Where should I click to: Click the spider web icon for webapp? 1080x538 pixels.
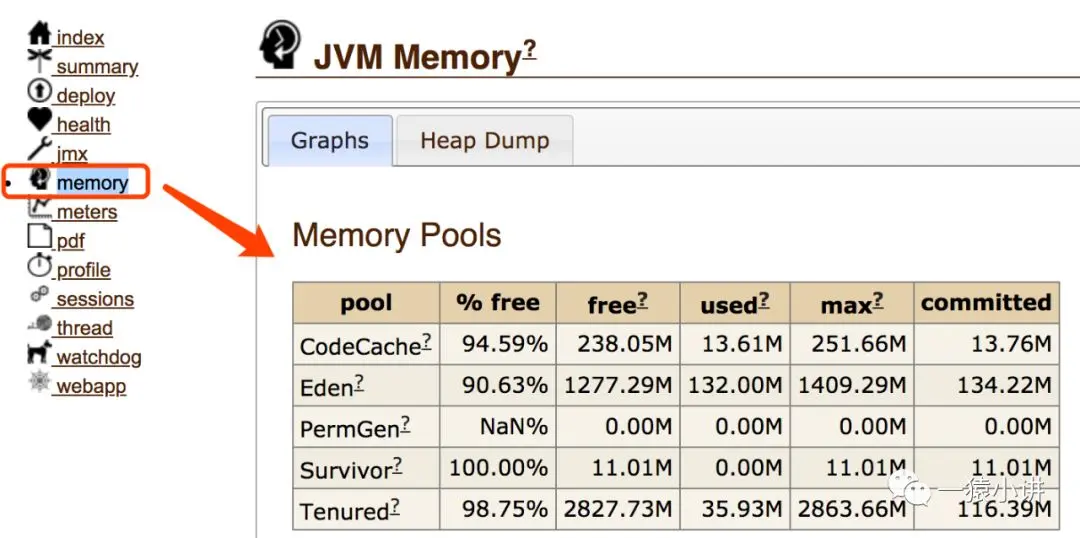[40, 381]
